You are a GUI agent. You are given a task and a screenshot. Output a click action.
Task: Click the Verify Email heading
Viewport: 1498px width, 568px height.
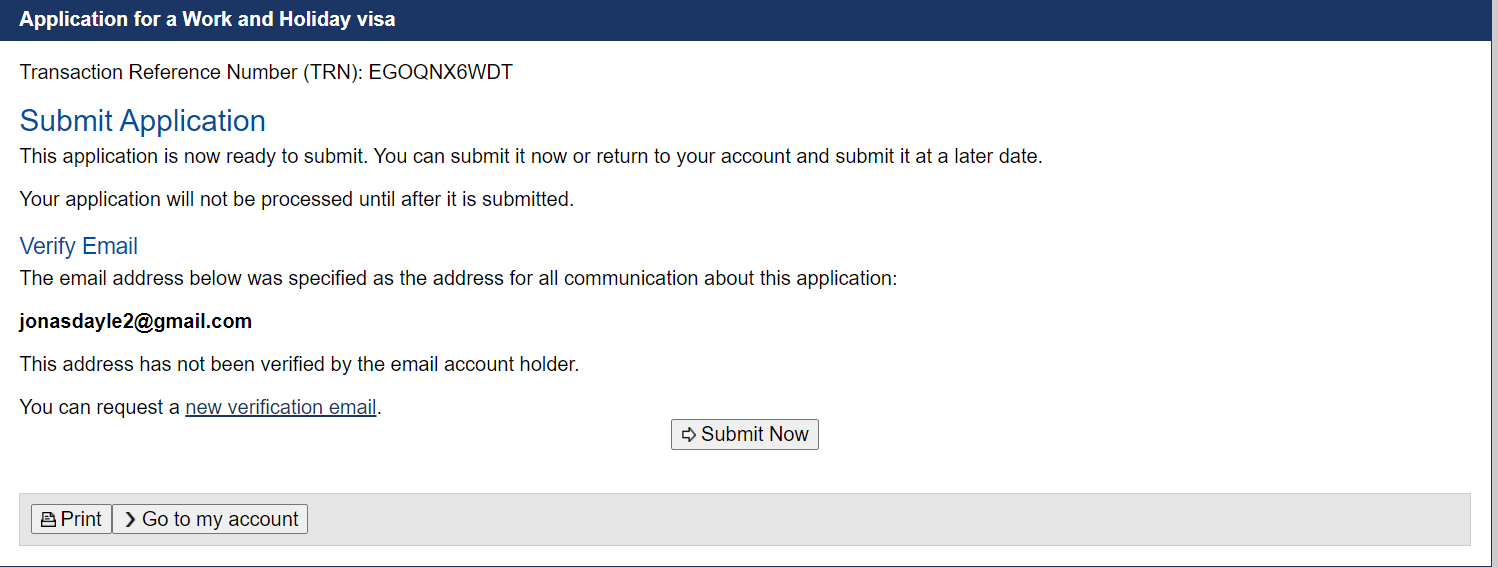coord(79,246)
